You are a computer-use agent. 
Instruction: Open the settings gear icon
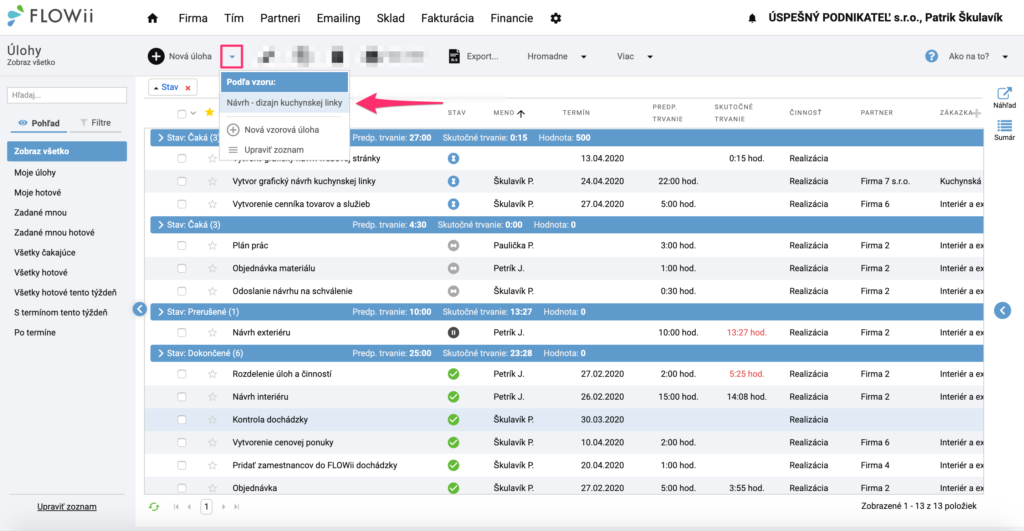(556, 18)
